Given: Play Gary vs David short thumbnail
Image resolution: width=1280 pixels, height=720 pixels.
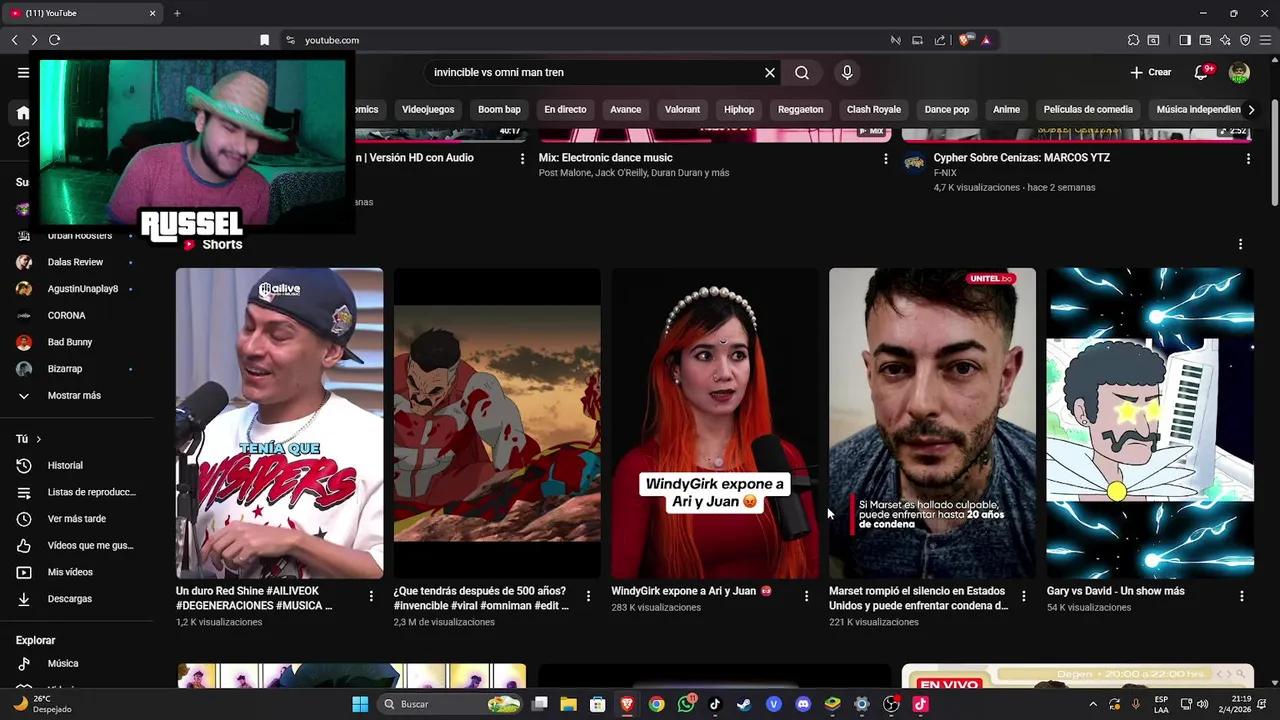Looking at the screenshot, I should pos(1150,423).
